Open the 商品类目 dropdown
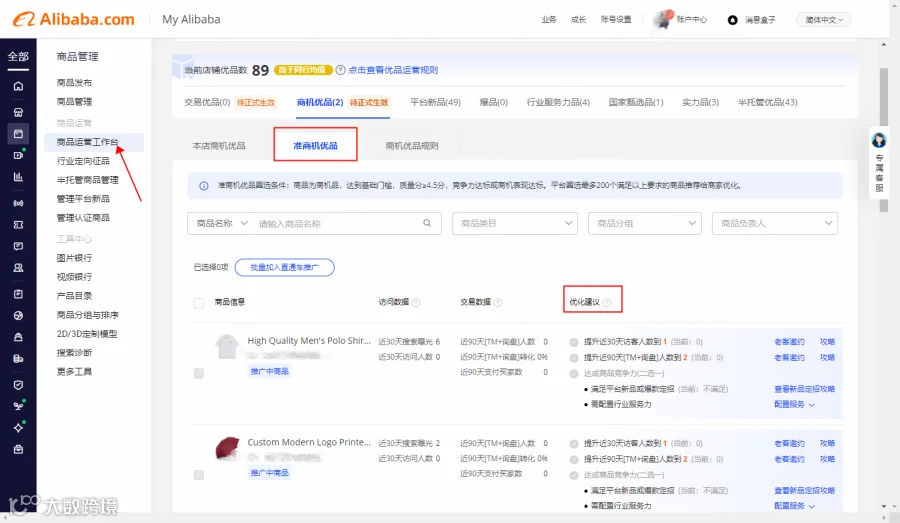 515,223
